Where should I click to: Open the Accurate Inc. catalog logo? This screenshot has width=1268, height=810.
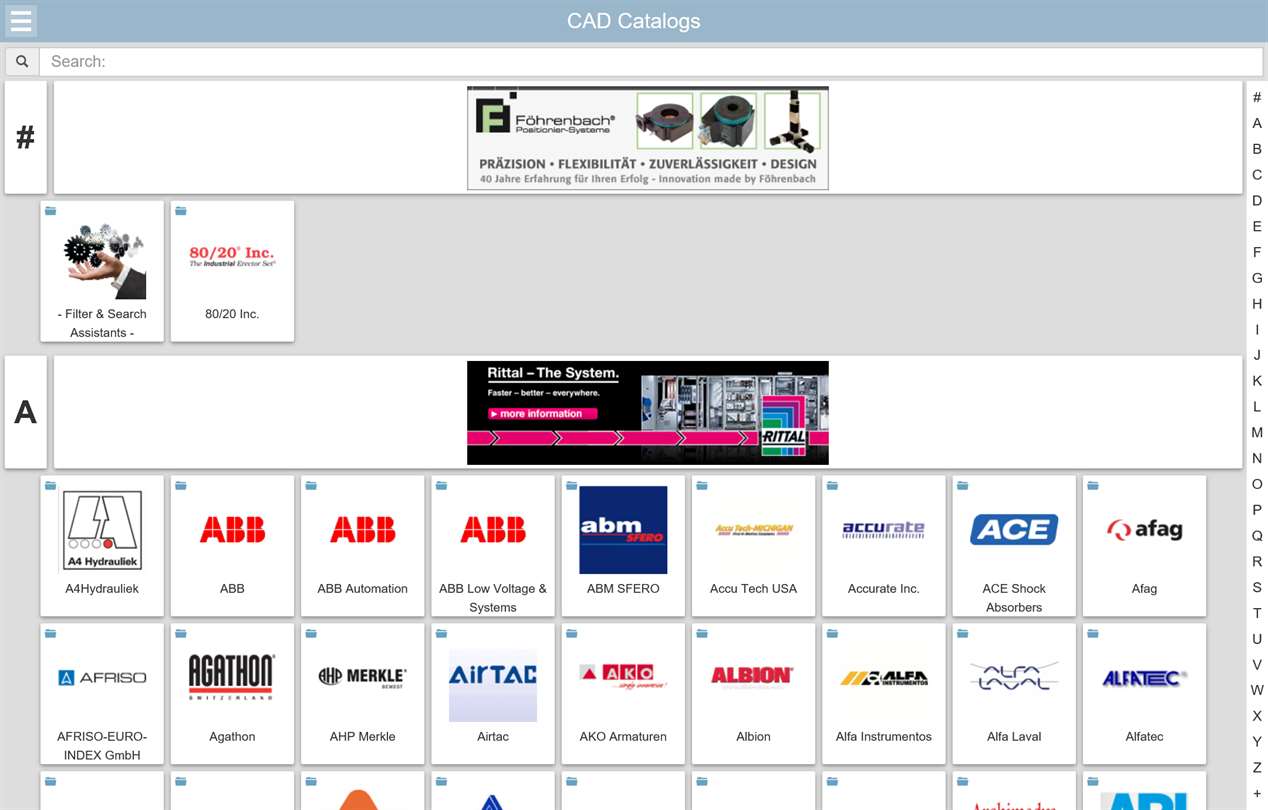884,530
